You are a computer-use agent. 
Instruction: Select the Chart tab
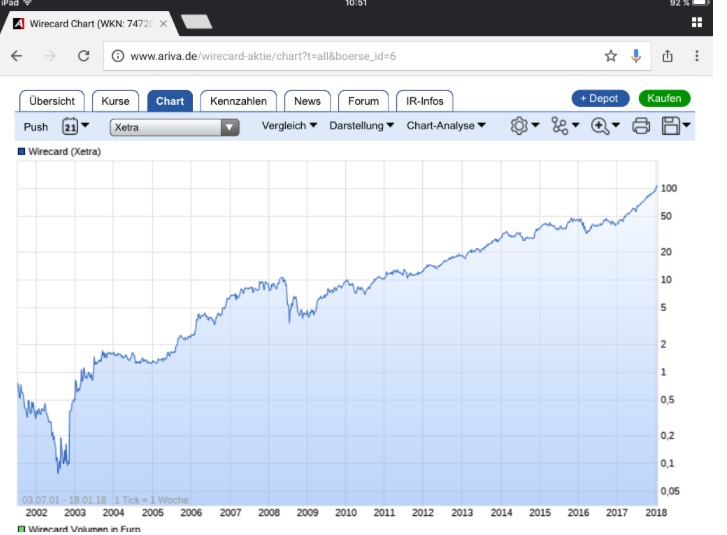170,101
